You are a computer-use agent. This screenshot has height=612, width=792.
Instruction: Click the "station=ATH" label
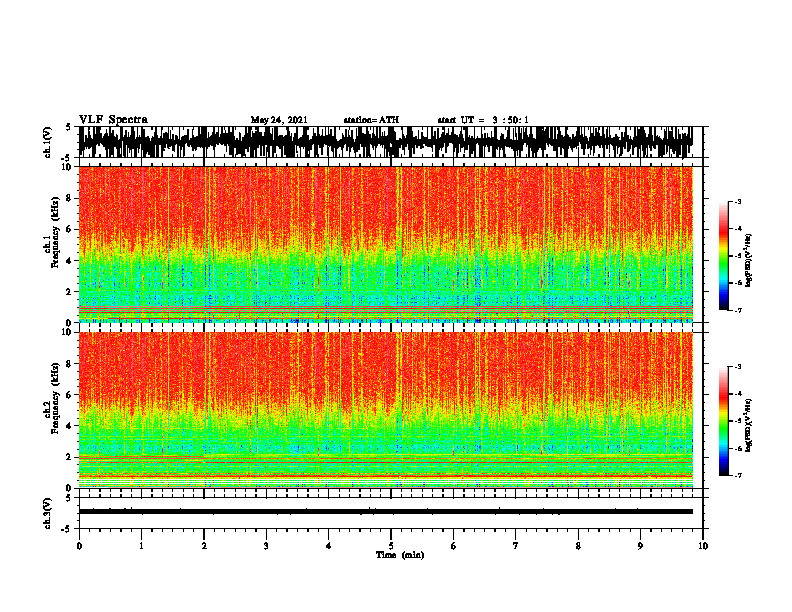pyautogui.click(x=371, y=120)
